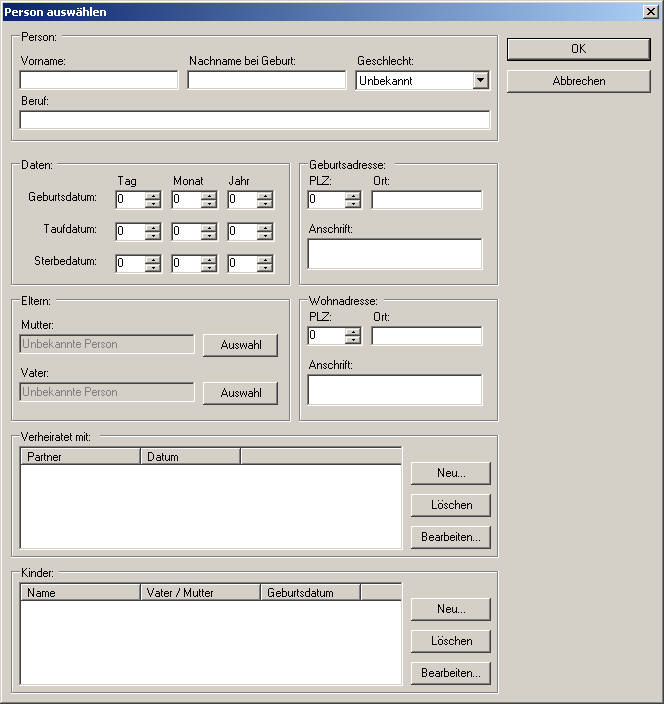664x704 pixels.
Task: Add new spouse with Neu... in Verheiratet mit
Action: (450, 473)
